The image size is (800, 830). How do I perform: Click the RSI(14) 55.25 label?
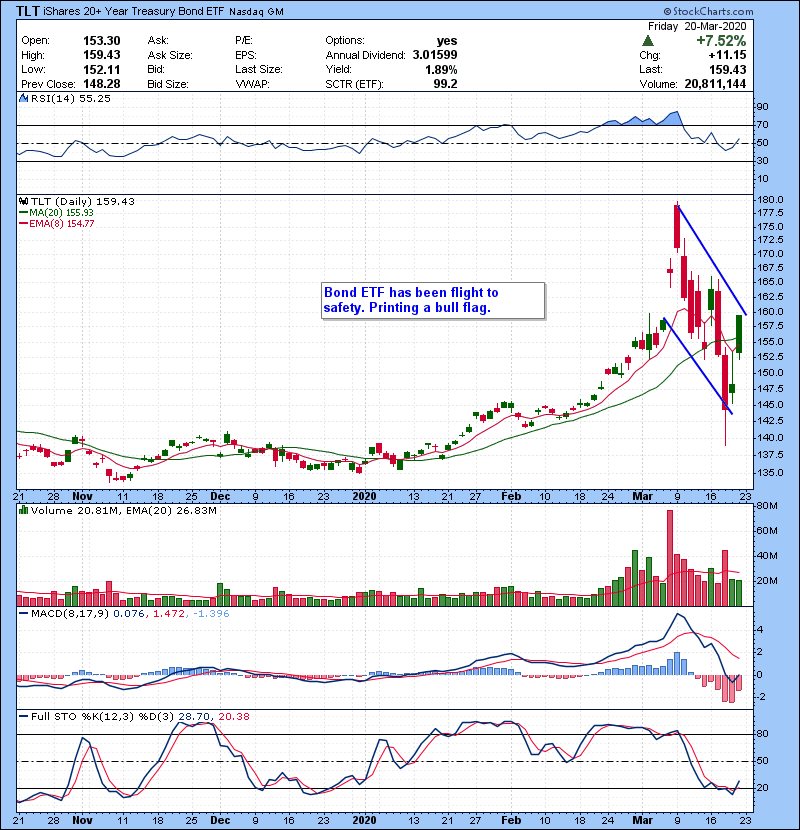[71, 98]
